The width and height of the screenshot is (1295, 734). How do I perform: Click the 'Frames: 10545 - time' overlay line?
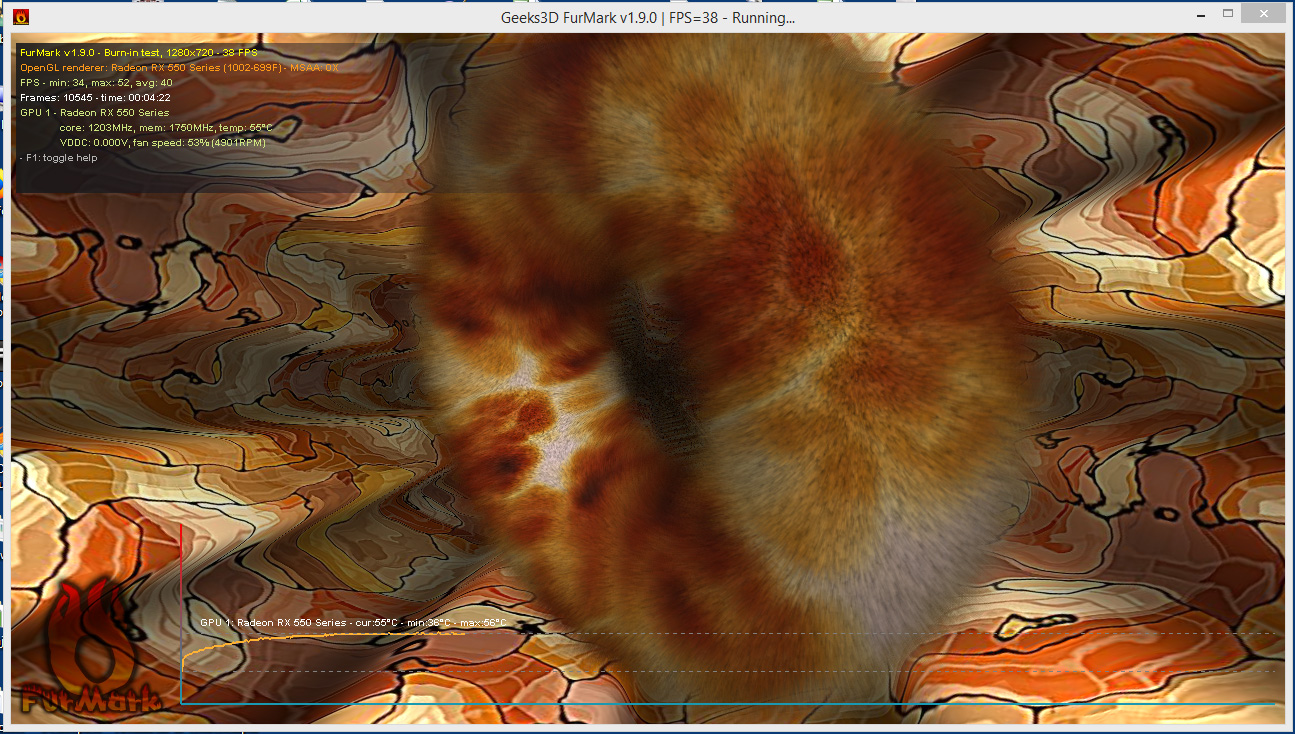pyautogui.click(x=95, y=98)
